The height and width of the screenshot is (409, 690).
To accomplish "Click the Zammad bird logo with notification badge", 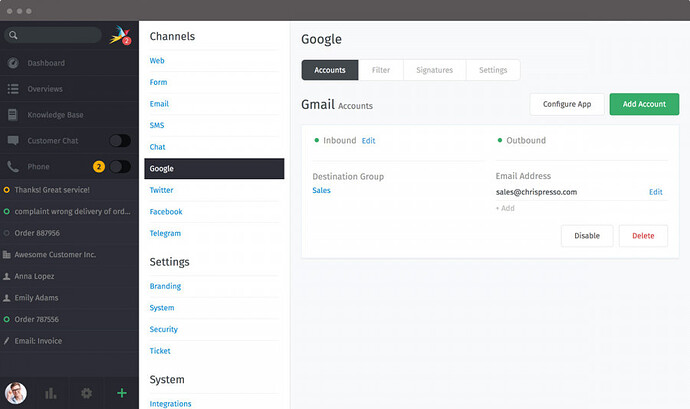I will click(119, 36).
